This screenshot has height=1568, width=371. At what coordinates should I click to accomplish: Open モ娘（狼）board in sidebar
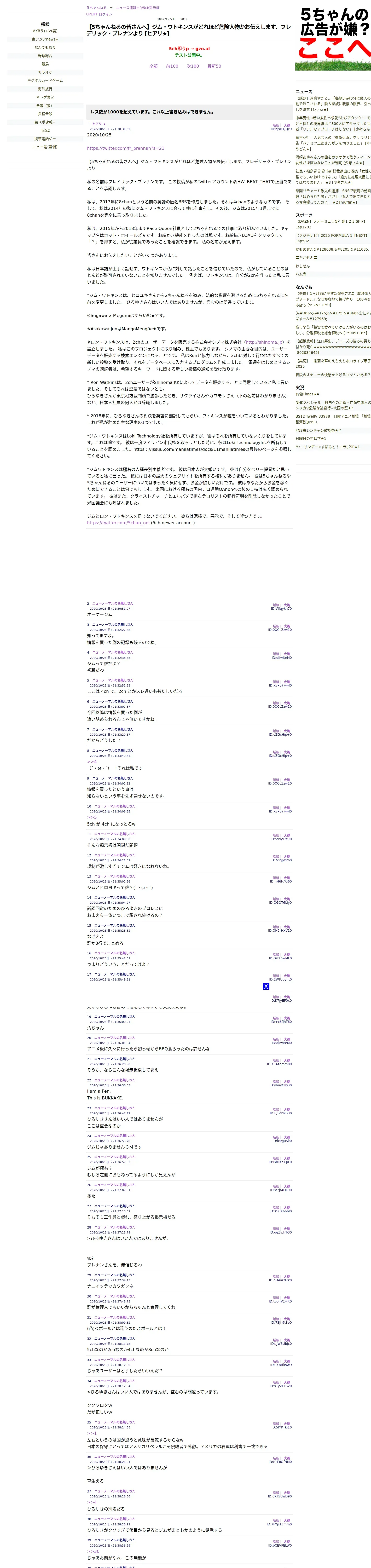coord(45,105)
